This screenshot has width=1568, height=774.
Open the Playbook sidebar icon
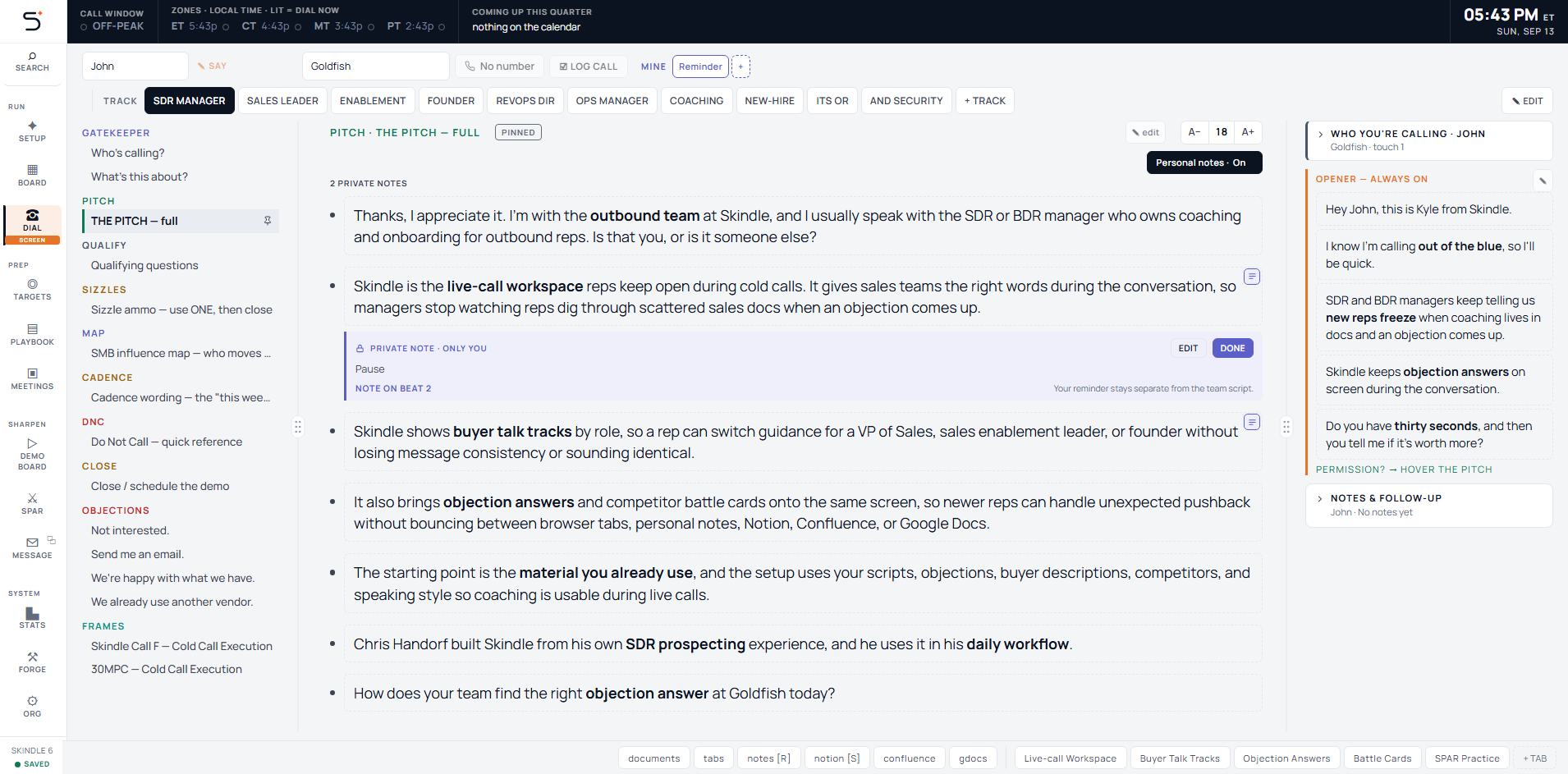pyautogui.click(x=32, y=329)
